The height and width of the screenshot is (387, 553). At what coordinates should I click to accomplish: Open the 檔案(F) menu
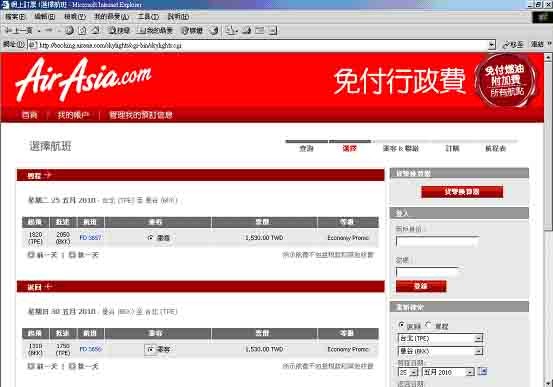coord(15,16)
